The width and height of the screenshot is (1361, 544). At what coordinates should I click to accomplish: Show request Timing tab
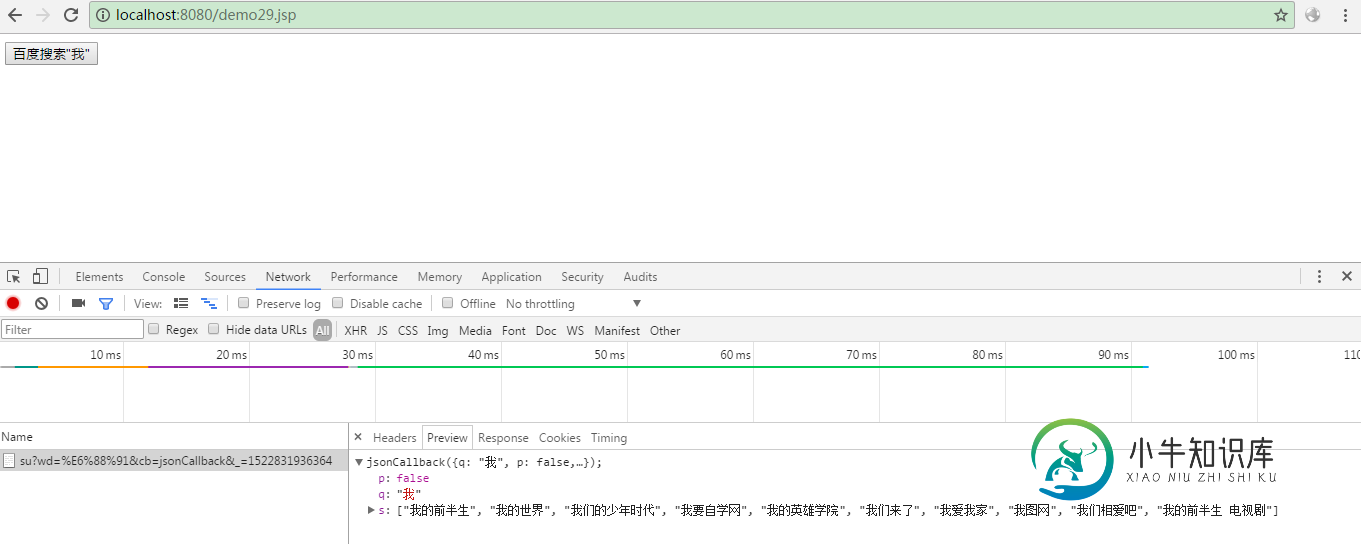[x=608, y=438]
